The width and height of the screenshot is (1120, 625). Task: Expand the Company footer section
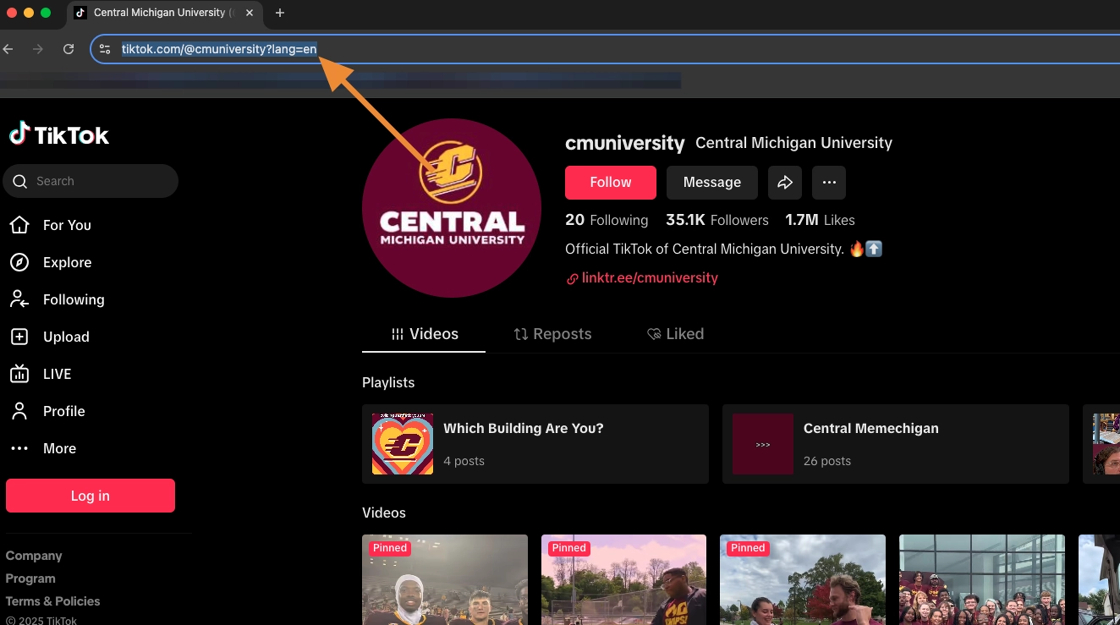[x=34, y=556]
